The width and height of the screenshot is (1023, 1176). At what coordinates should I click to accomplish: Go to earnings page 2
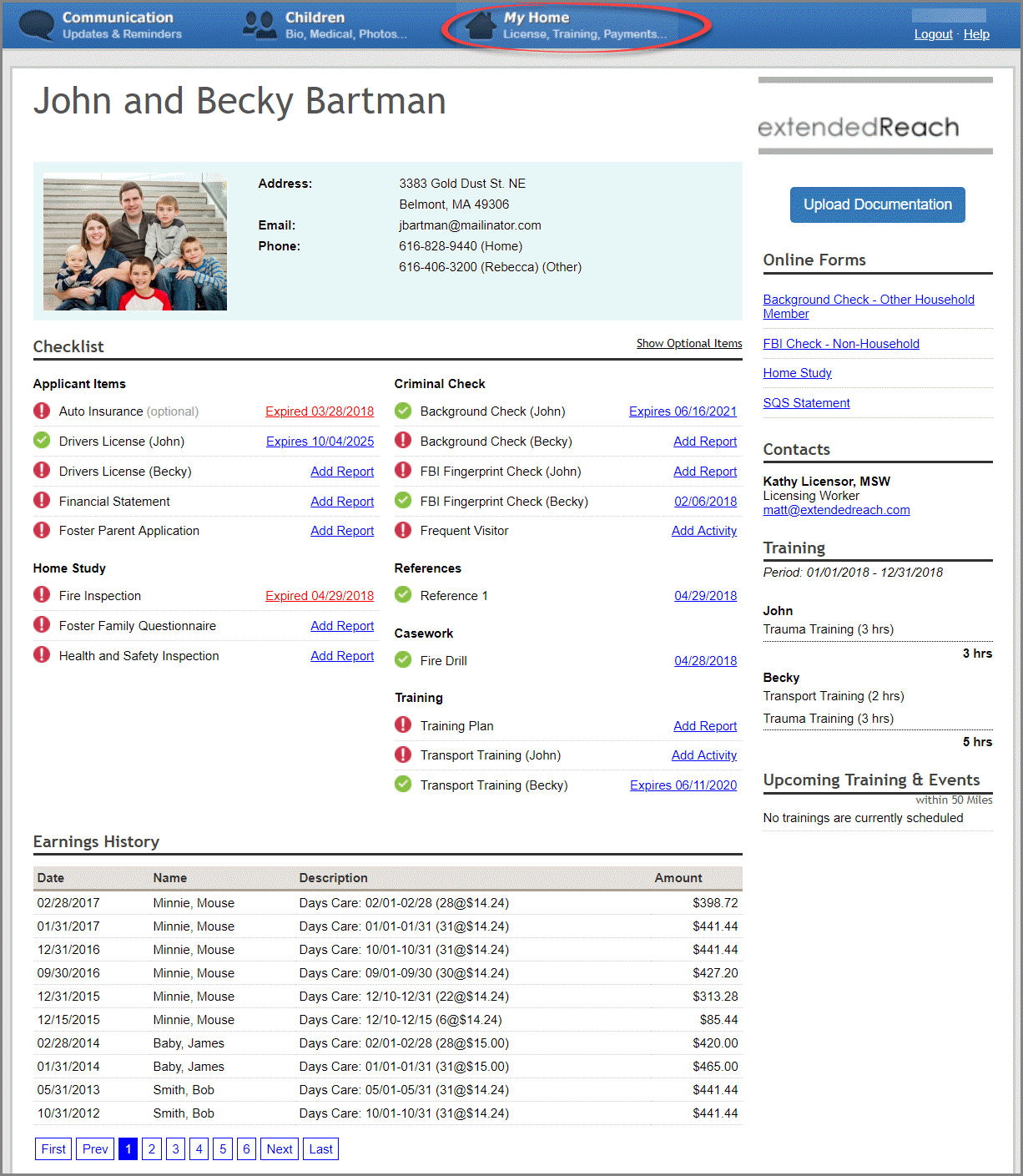[152, 1149]
